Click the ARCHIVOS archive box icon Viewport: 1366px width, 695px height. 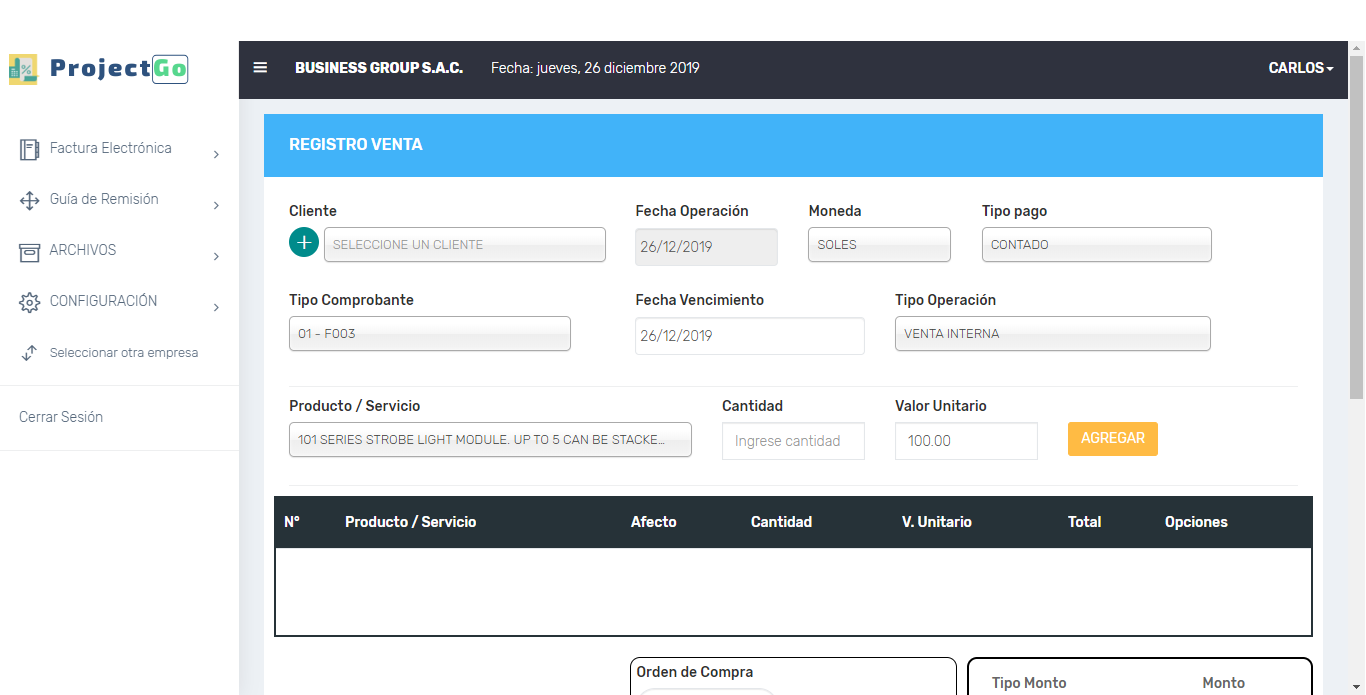click(29, 251)
